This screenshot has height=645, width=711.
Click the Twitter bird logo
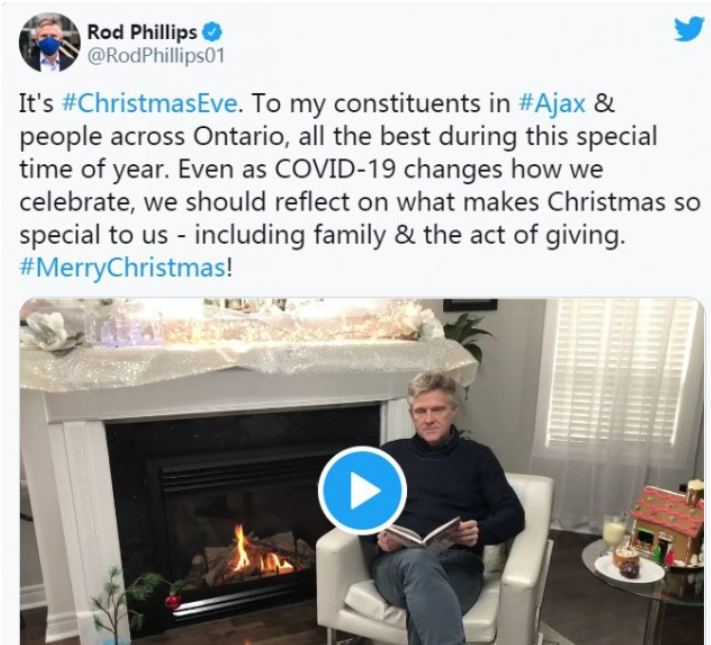point(688,30)
